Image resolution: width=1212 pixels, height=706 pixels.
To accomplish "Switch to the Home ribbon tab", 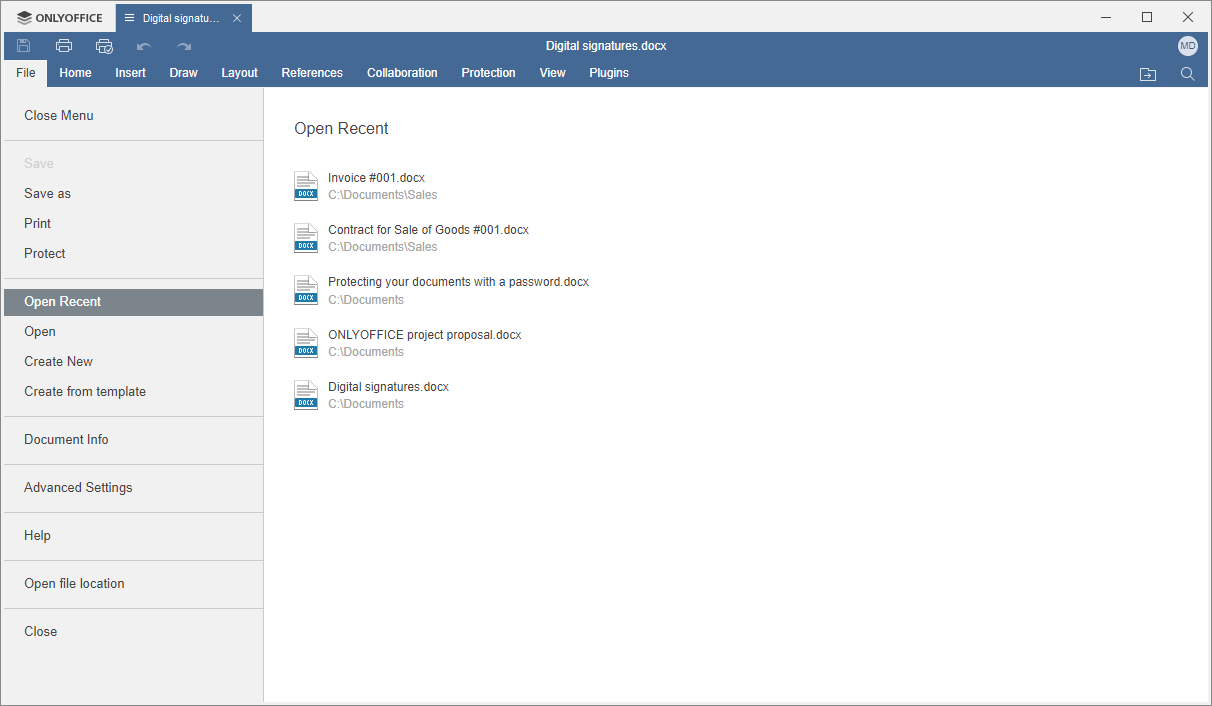I will point(75,72).
